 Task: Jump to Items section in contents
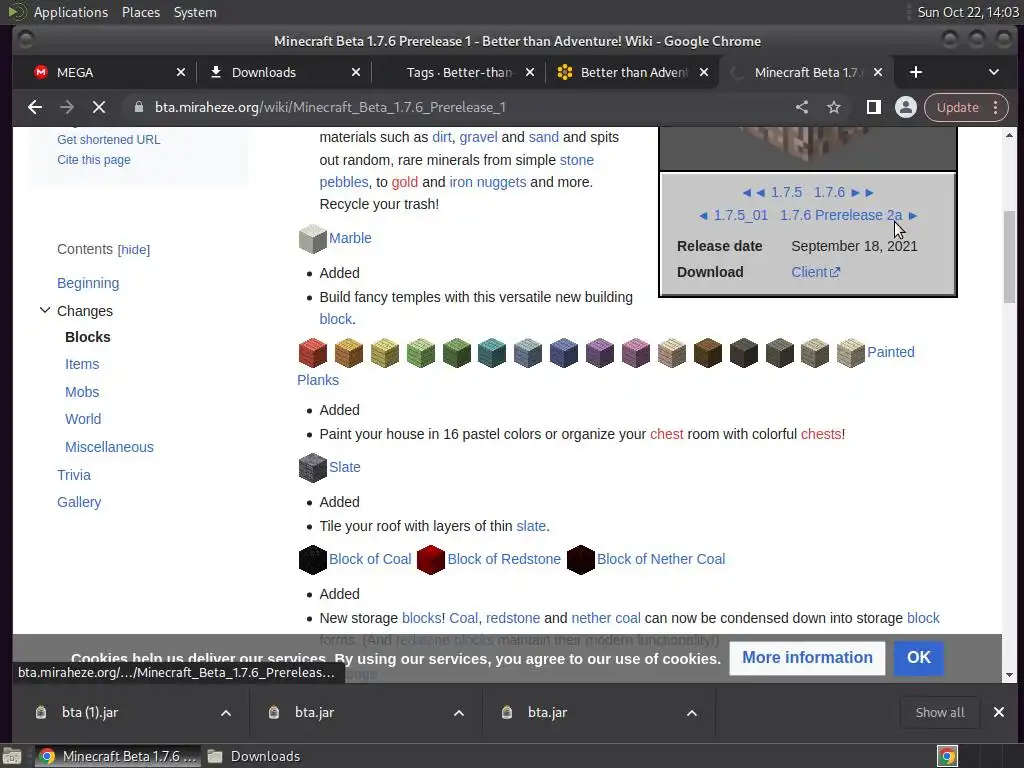(82, 364)
